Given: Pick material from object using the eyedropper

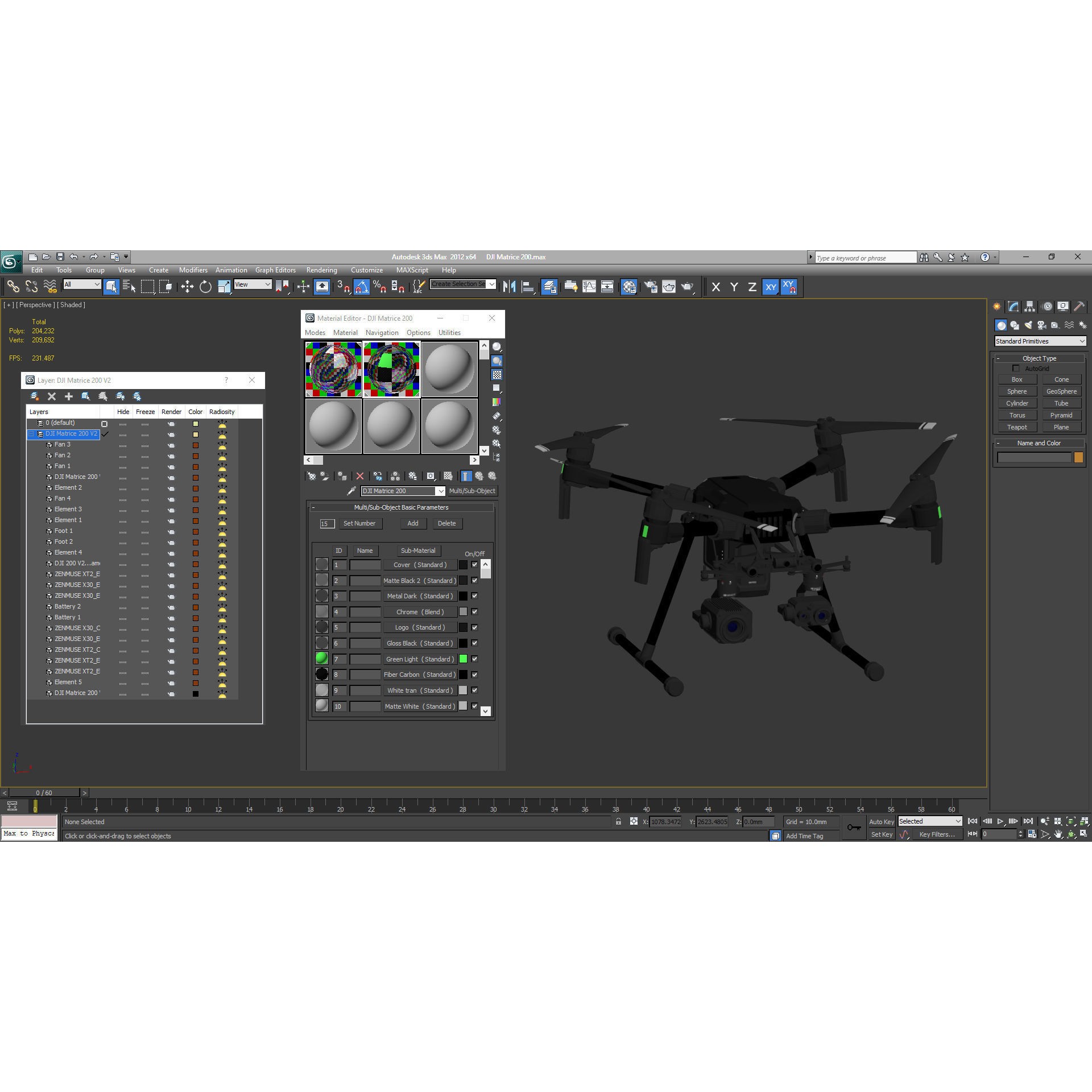Looking at the screenshot, I should [351, 491].
